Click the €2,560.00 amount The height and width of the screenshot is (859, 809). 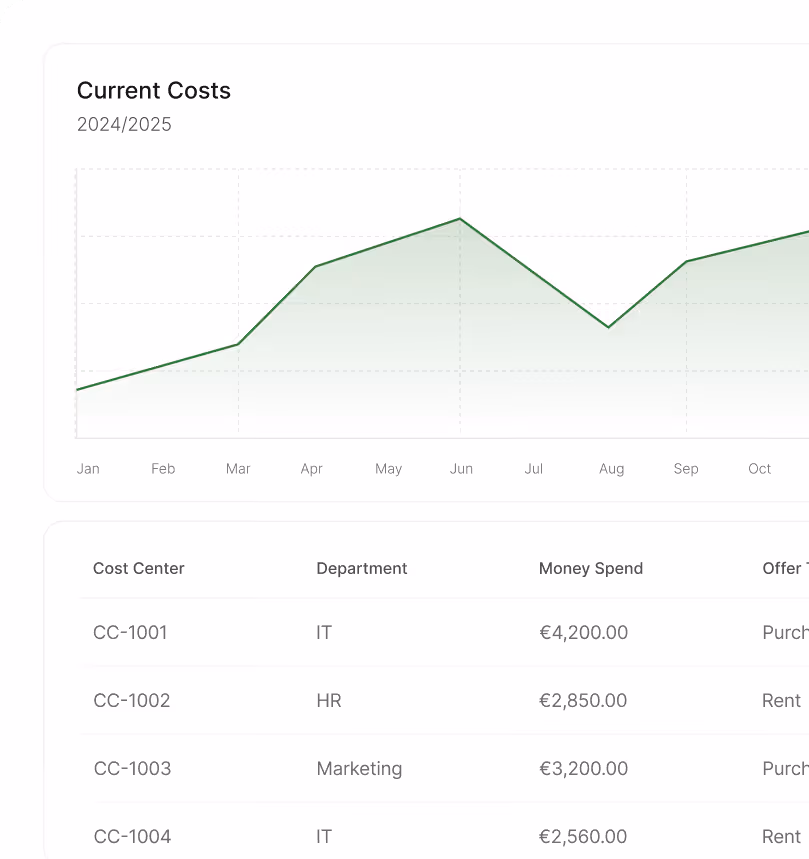pyautogui.click(x=583, y=837)
